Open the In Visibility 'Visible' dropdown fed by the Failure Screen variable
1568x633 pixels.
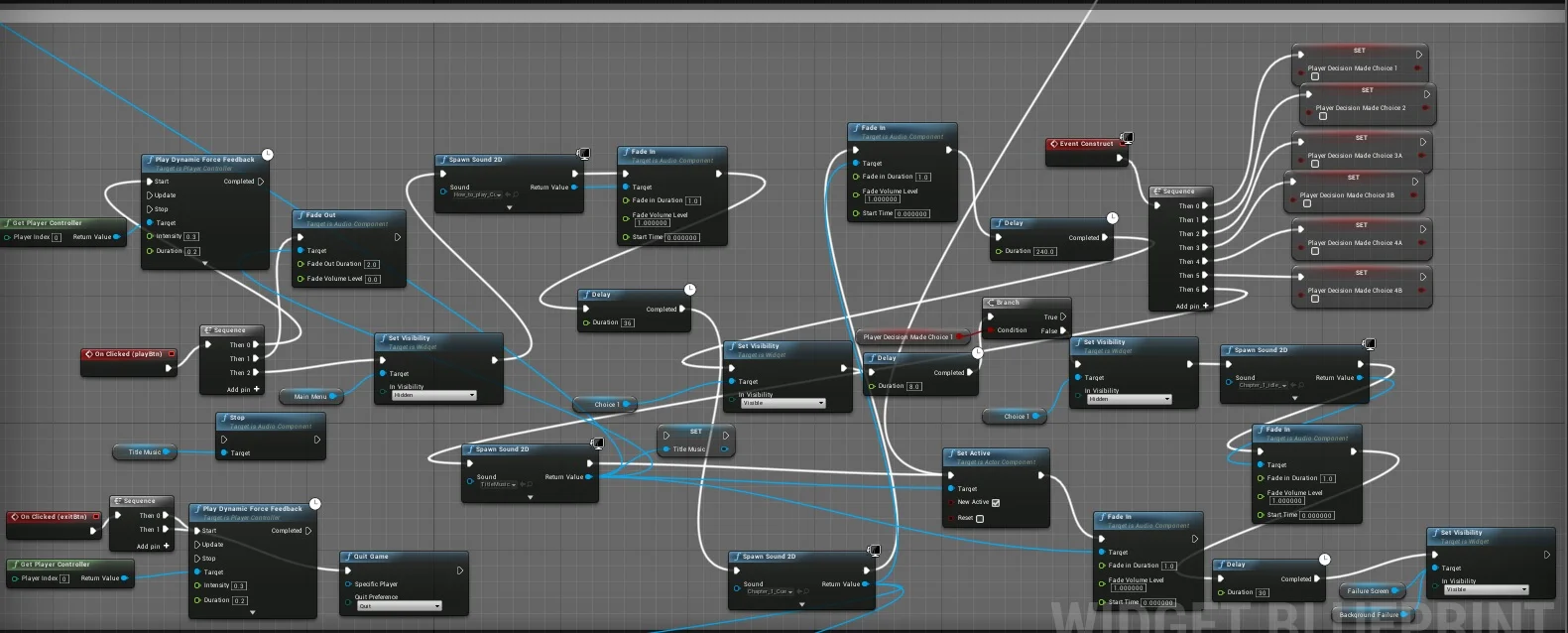click(x=1487, y=589)
